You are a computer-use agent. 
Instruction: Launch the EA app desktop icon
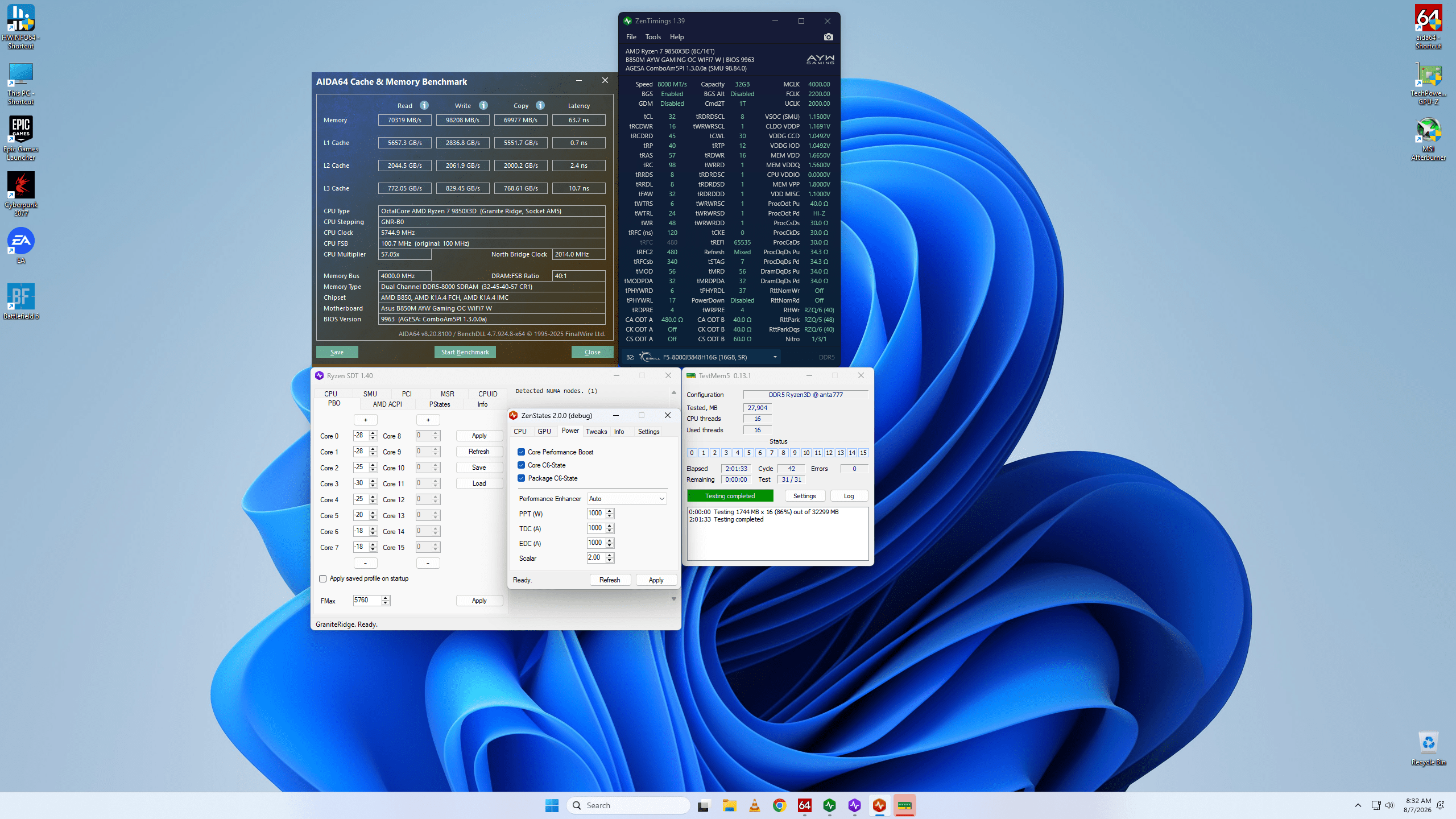coord(20,245)
